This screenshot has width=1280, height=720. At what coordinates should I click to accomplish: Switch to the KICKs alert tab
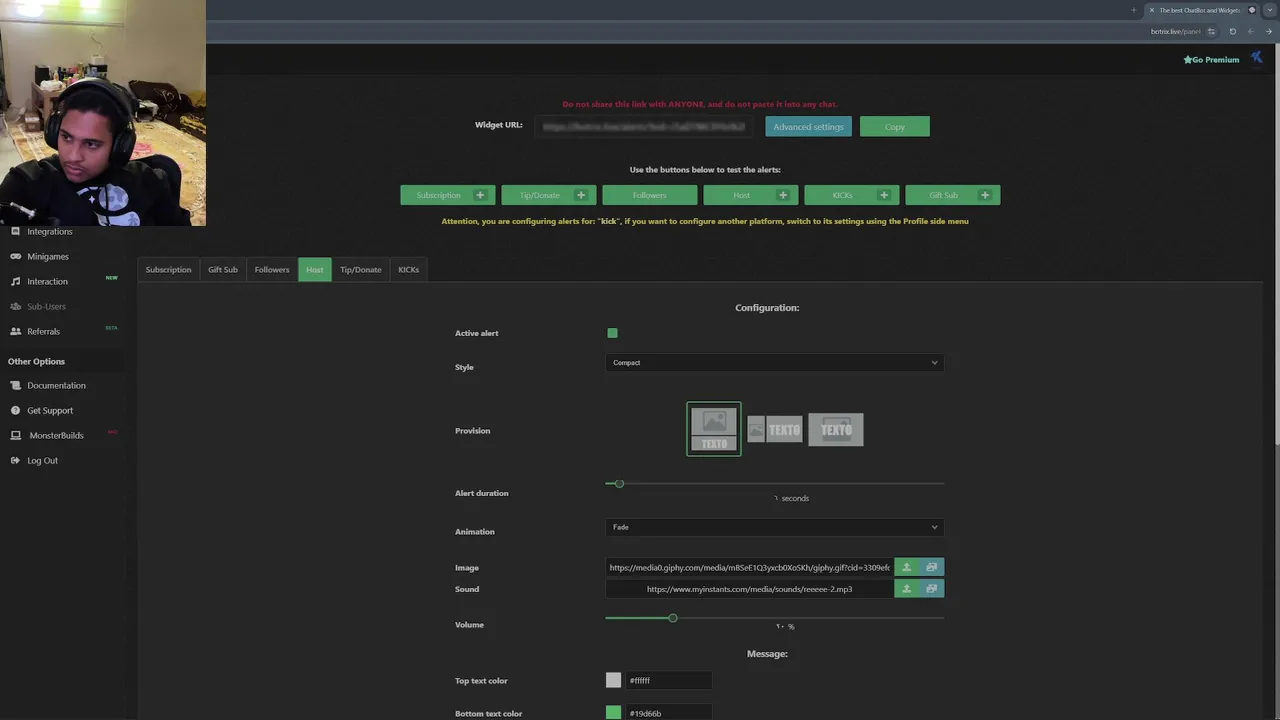tap(409, 269)
